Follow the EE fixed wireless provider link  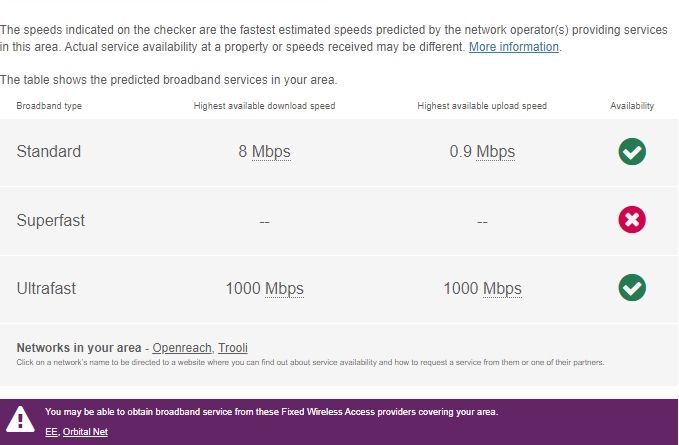(52, 432)
